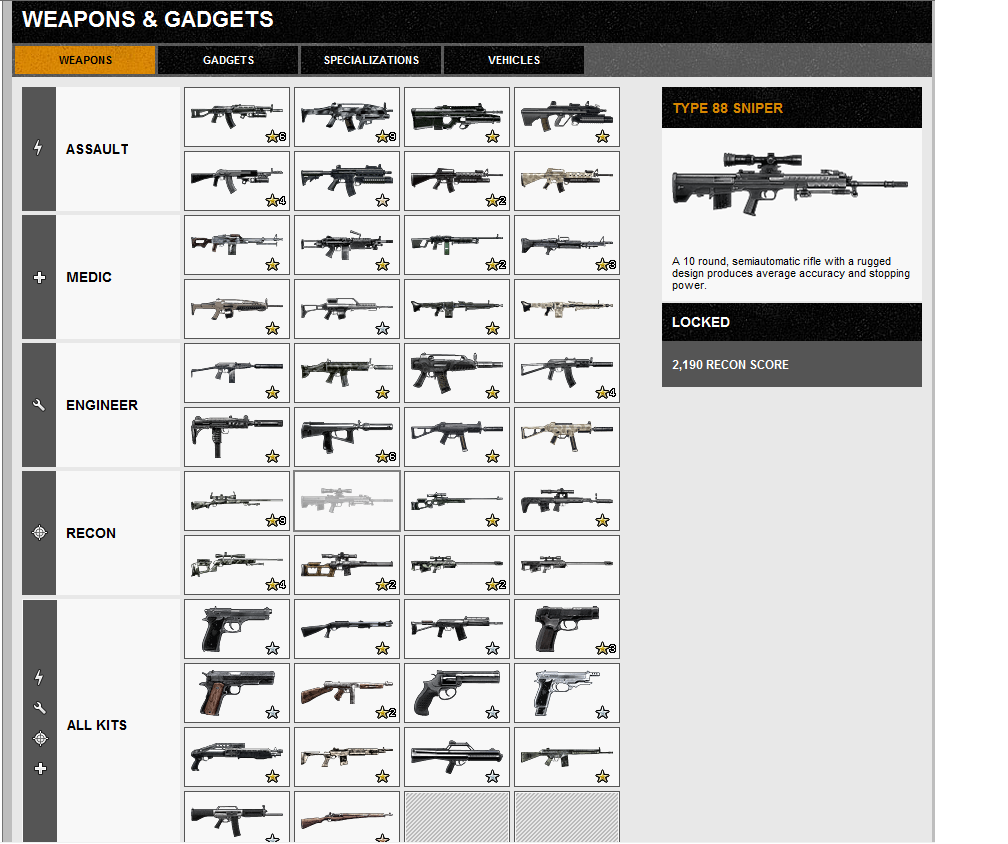Click the Type 88 Sniper preview image
The height and width of the screenshot is (844, 1008).
[790, 183]
